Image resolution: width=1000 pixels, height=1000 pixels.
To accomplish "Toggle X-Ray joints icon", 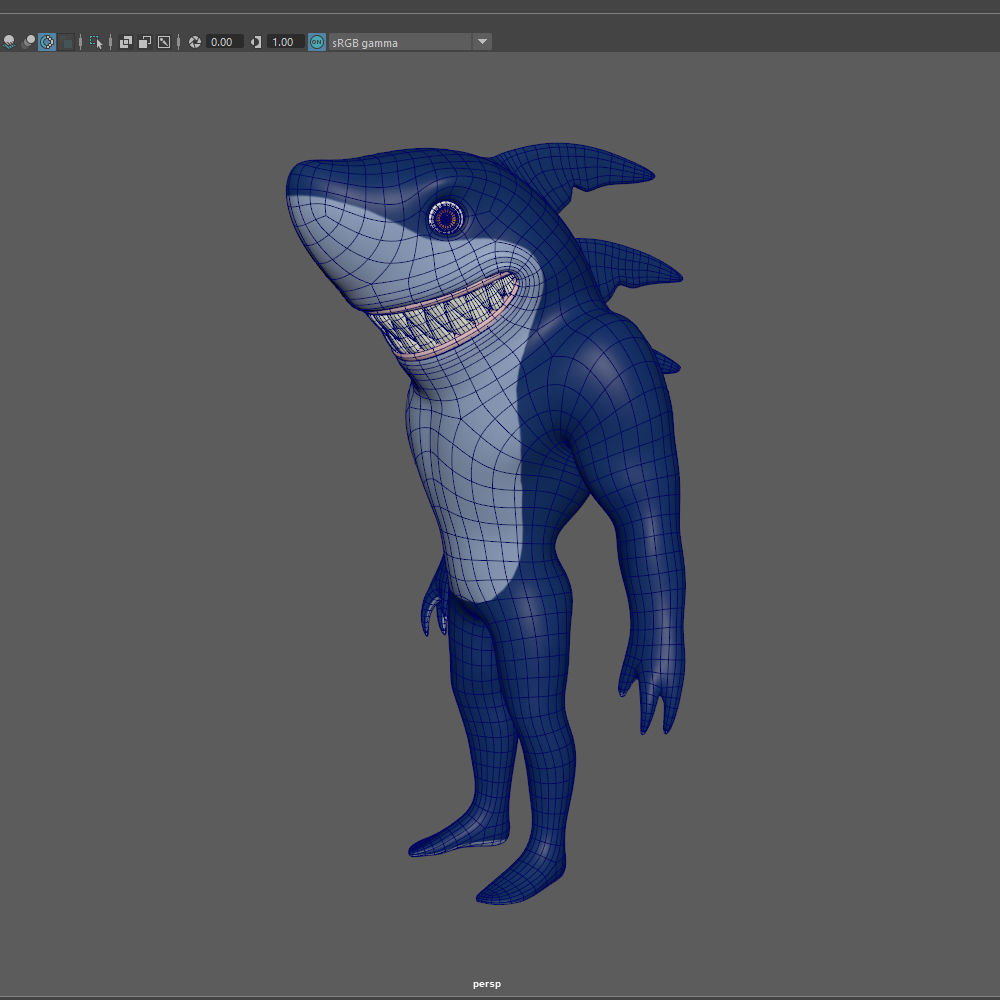I will (165, 42).
